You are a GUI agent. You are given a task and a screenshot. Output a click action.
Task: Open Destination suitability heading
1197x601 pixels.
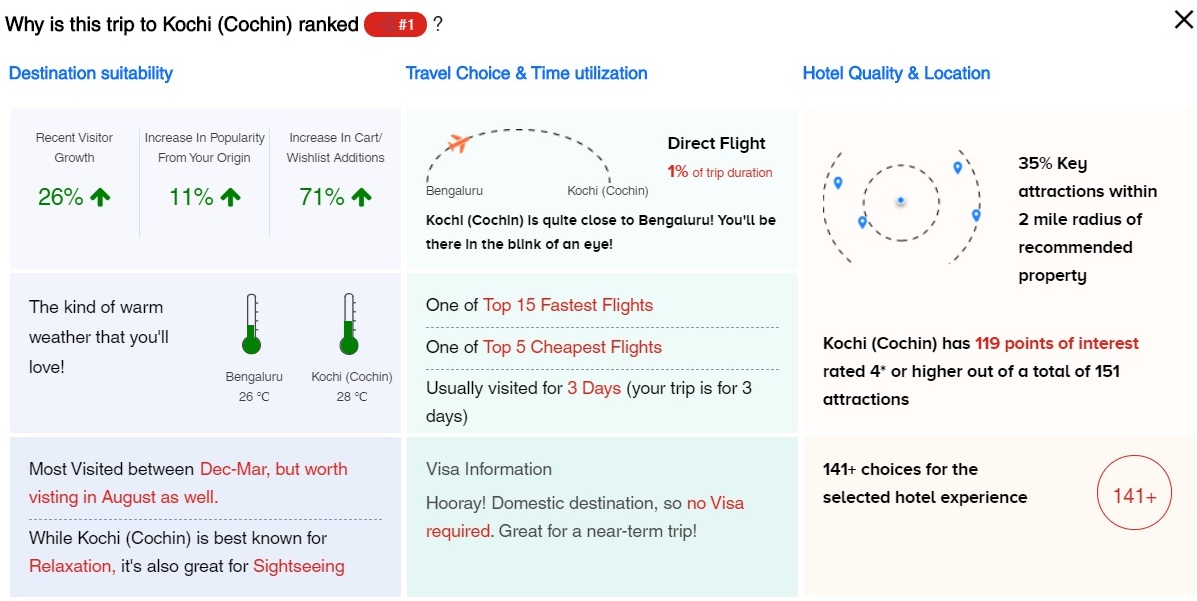click(x=91, y=73)
